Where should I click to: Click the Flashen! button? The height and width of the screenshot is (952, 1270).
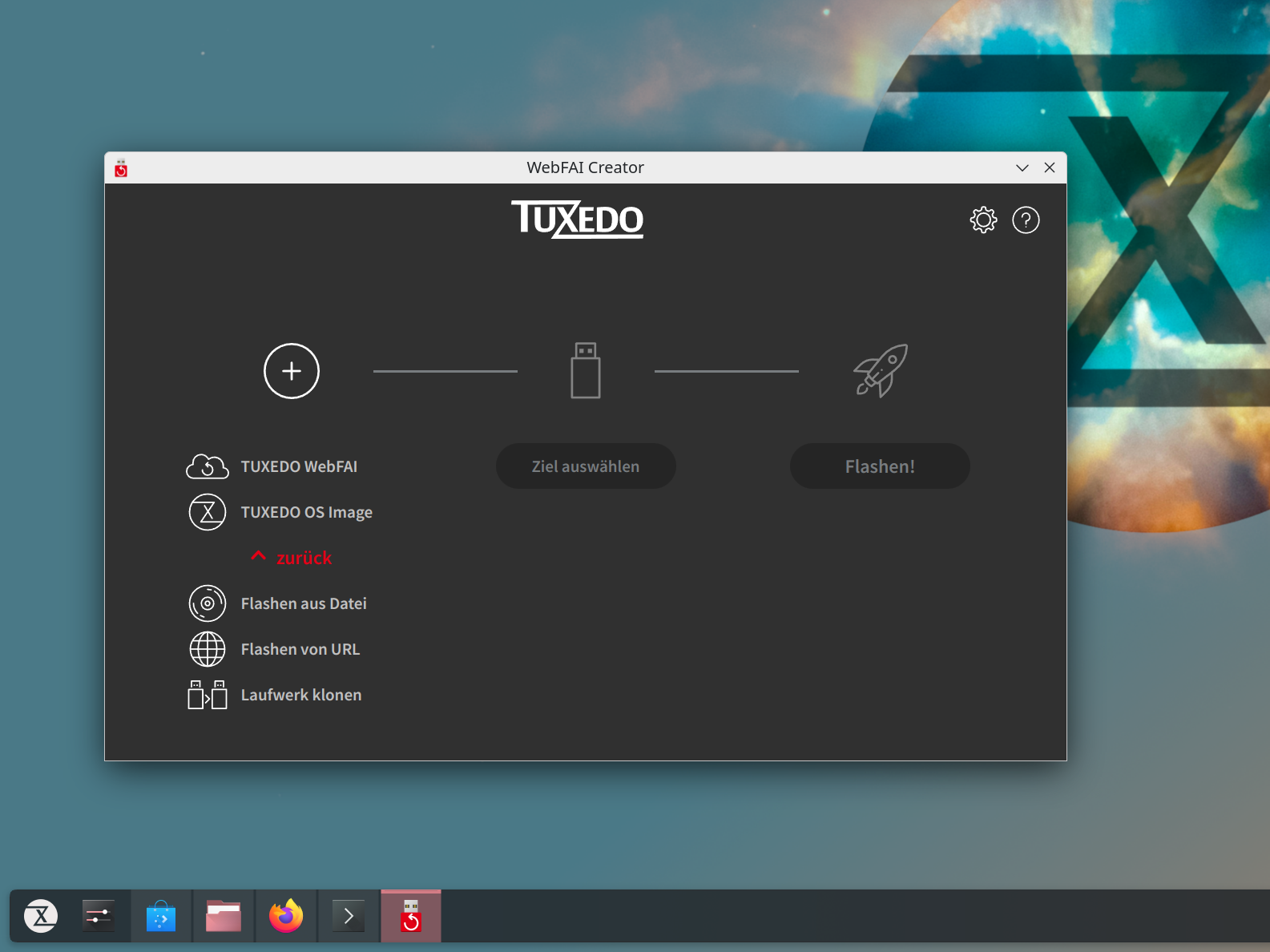pos(880,466)
